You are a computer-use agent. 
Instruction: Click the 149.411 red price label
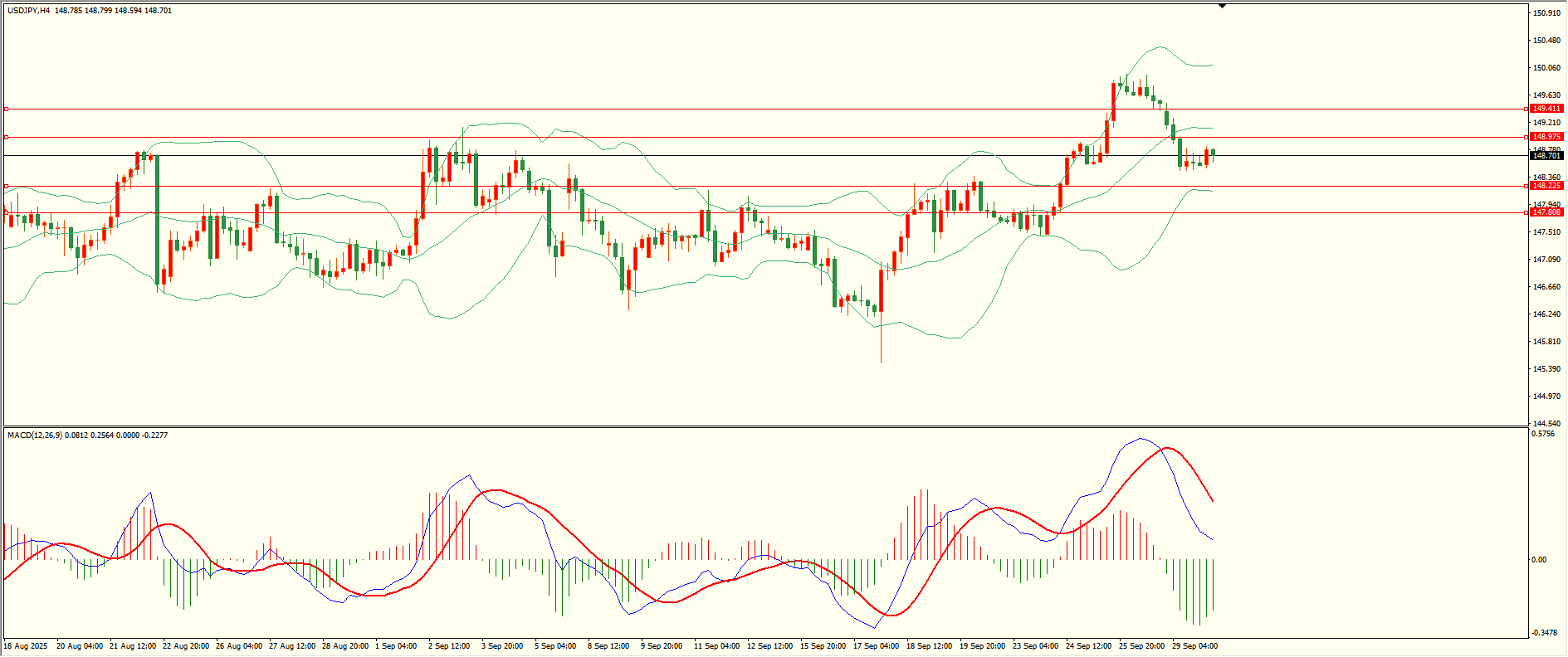1546,109
